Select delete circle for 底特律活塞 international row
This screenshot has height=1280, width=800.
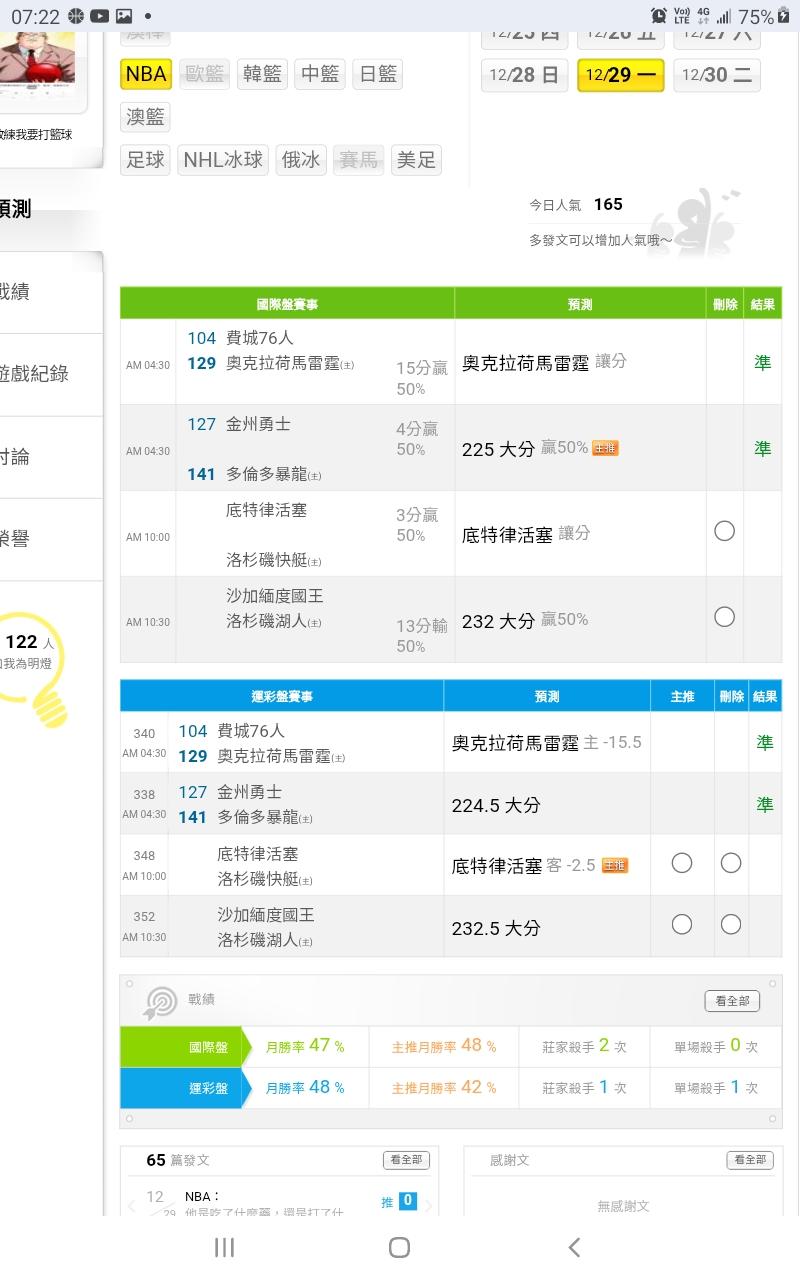(x=724, y=531)
